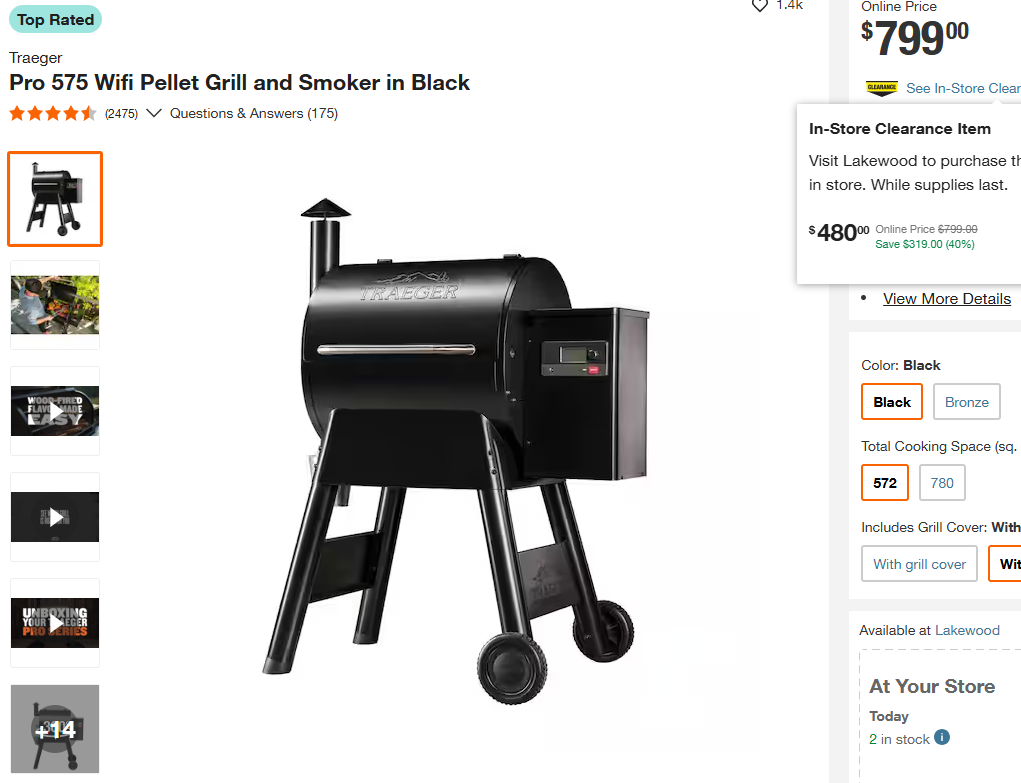Choose the With grill cover option
This screenshot has height=783, width=1021.
pyautogui.click(x=919, y=564)
